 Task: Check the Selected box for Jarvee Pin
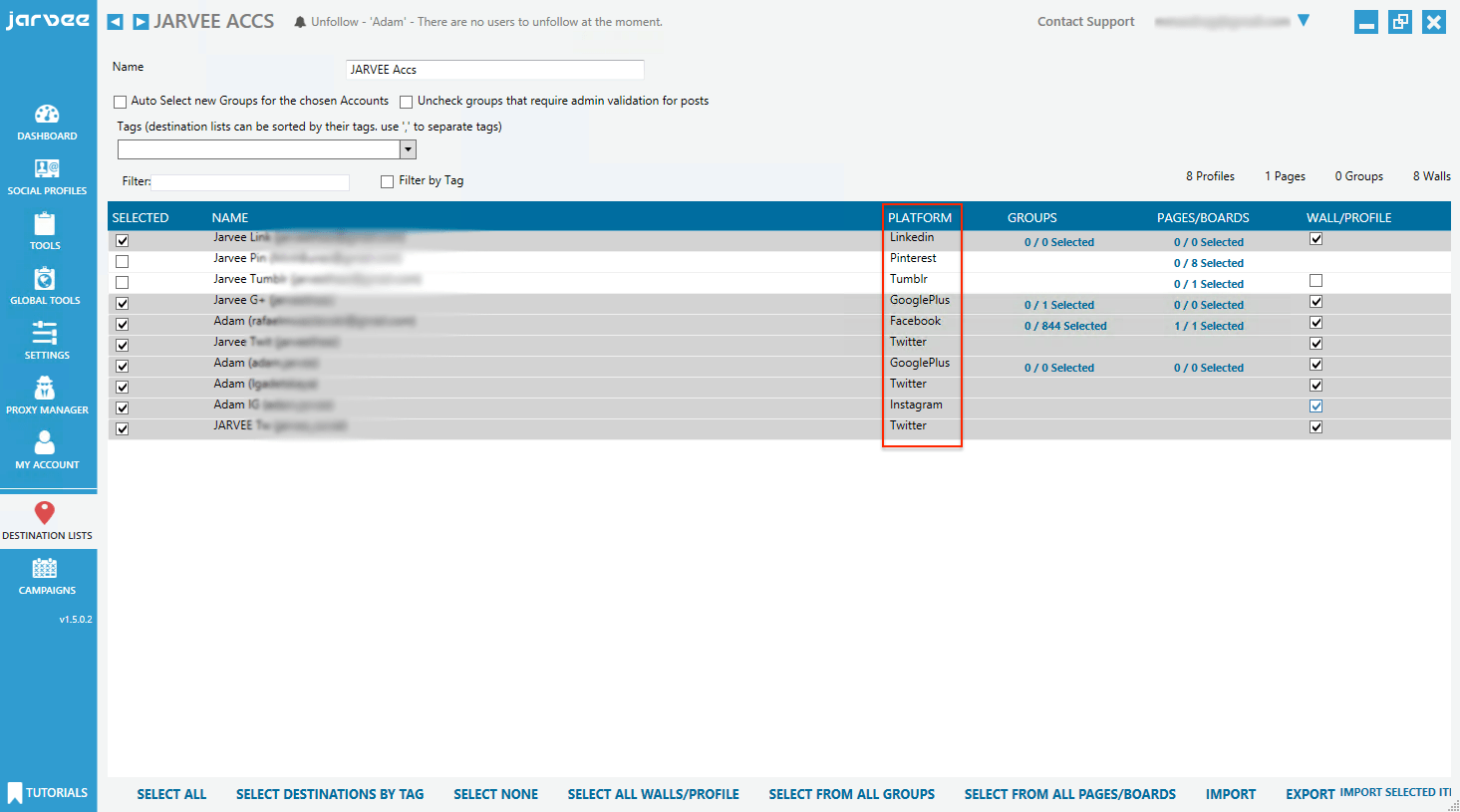(x=123, y=261)
